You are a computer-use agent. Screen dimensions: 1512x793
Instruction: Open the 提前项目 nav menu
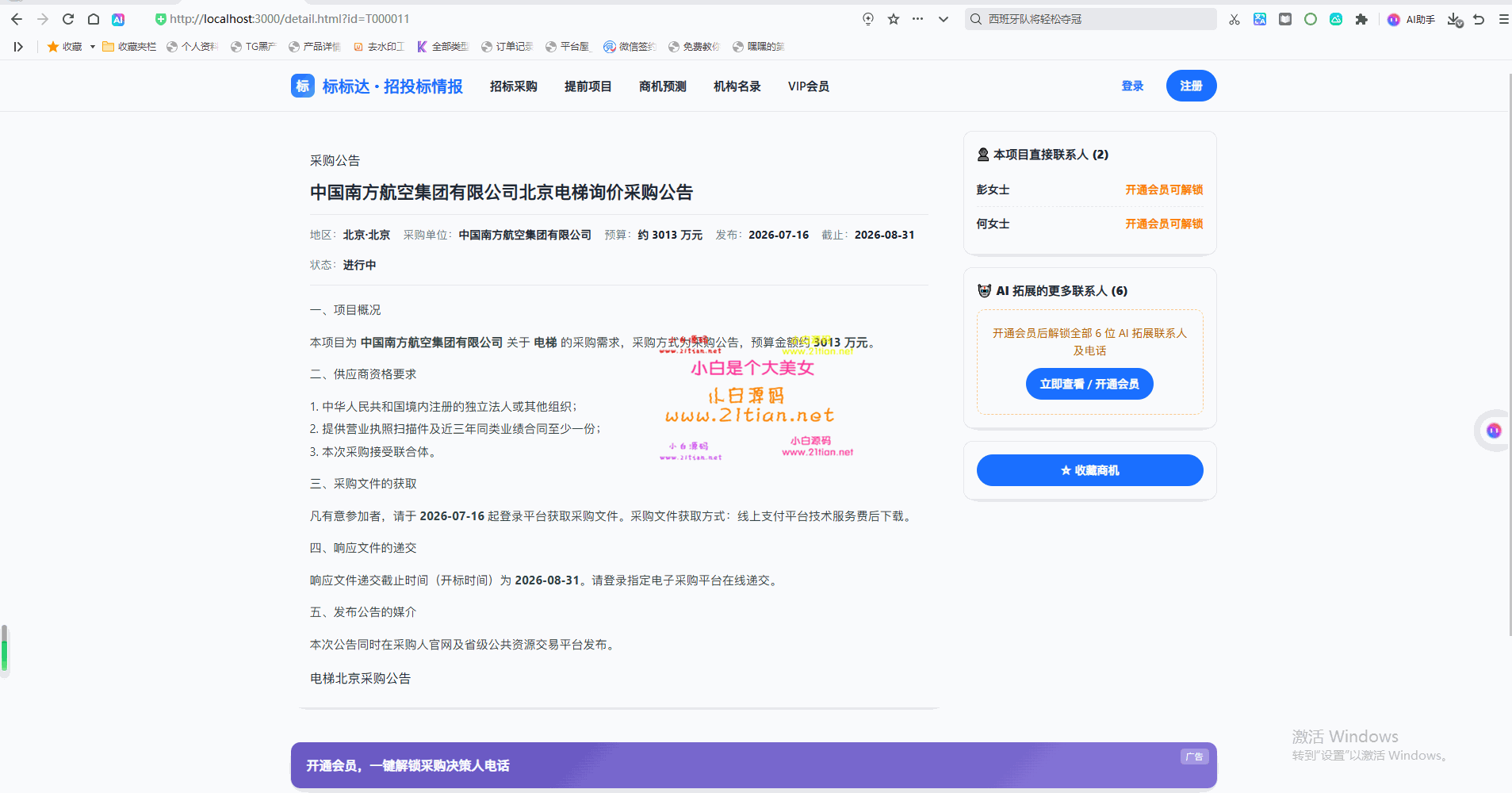(588, 86)
